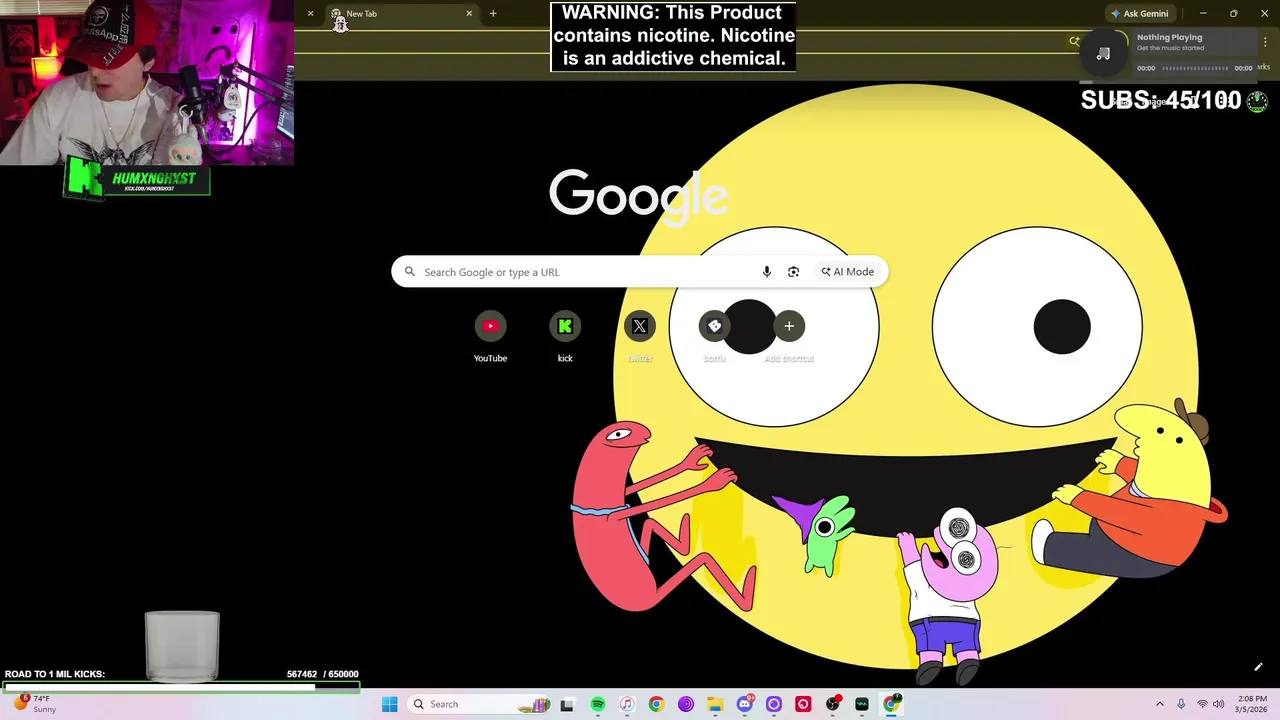The width and height of the screenshot is (1280, 720).
Task: Open Spotify from the taskbar
Action: click(597, 704)
